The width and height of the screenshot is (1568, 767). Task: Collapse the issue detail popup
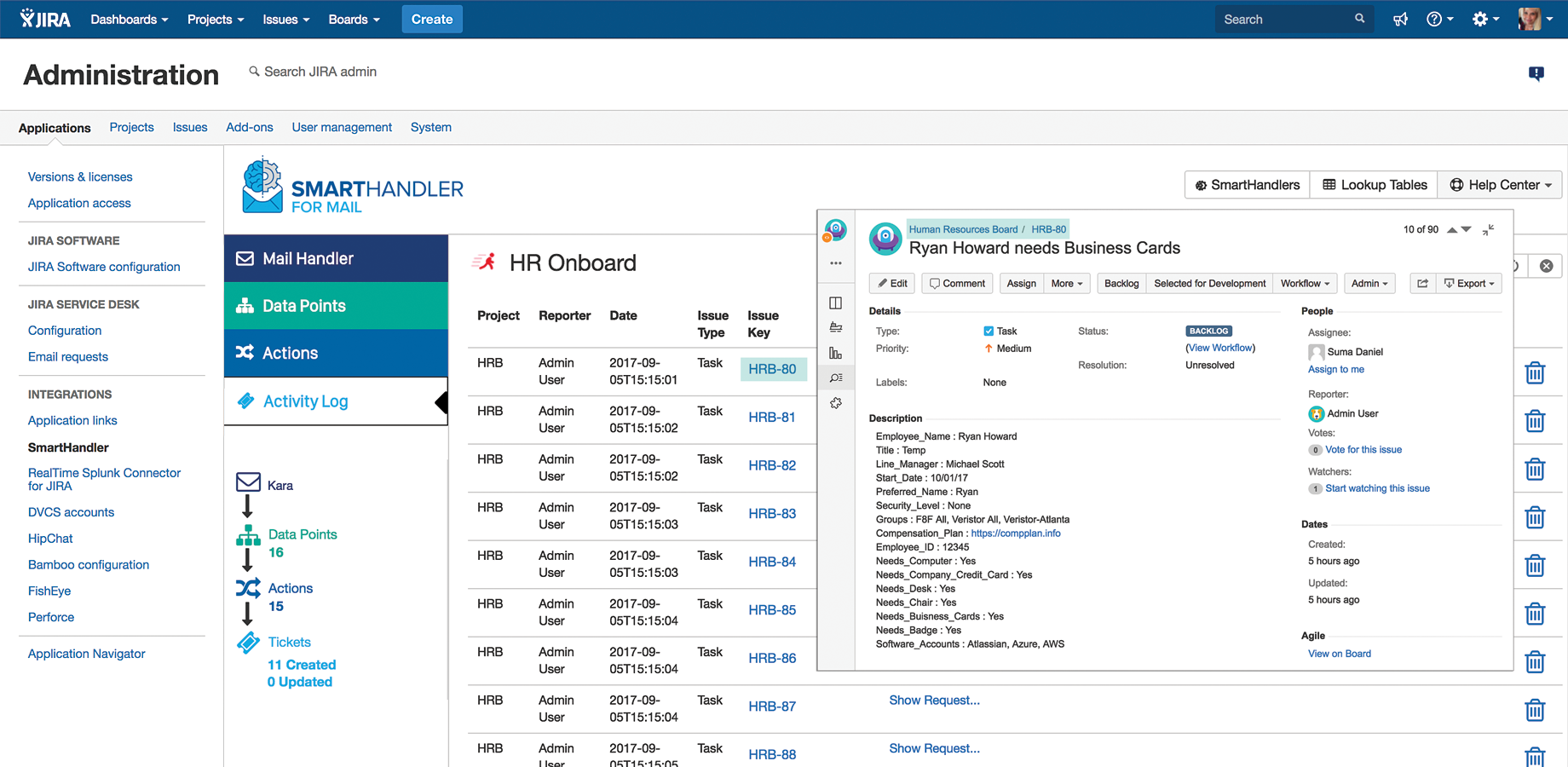click(x=1489, y=230)
